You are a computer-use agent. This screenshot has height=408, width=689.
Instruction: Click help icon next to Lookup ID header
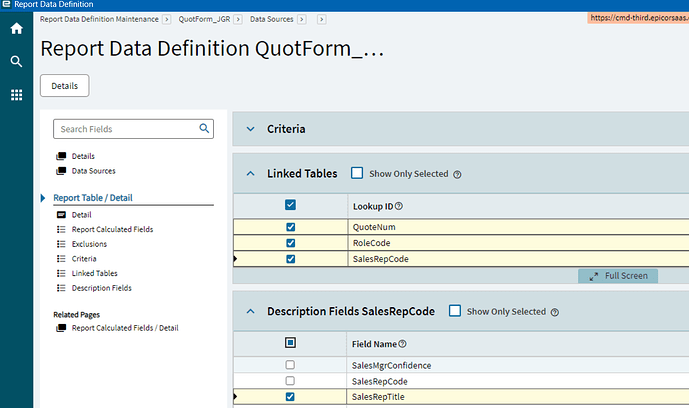click(399, 206)
